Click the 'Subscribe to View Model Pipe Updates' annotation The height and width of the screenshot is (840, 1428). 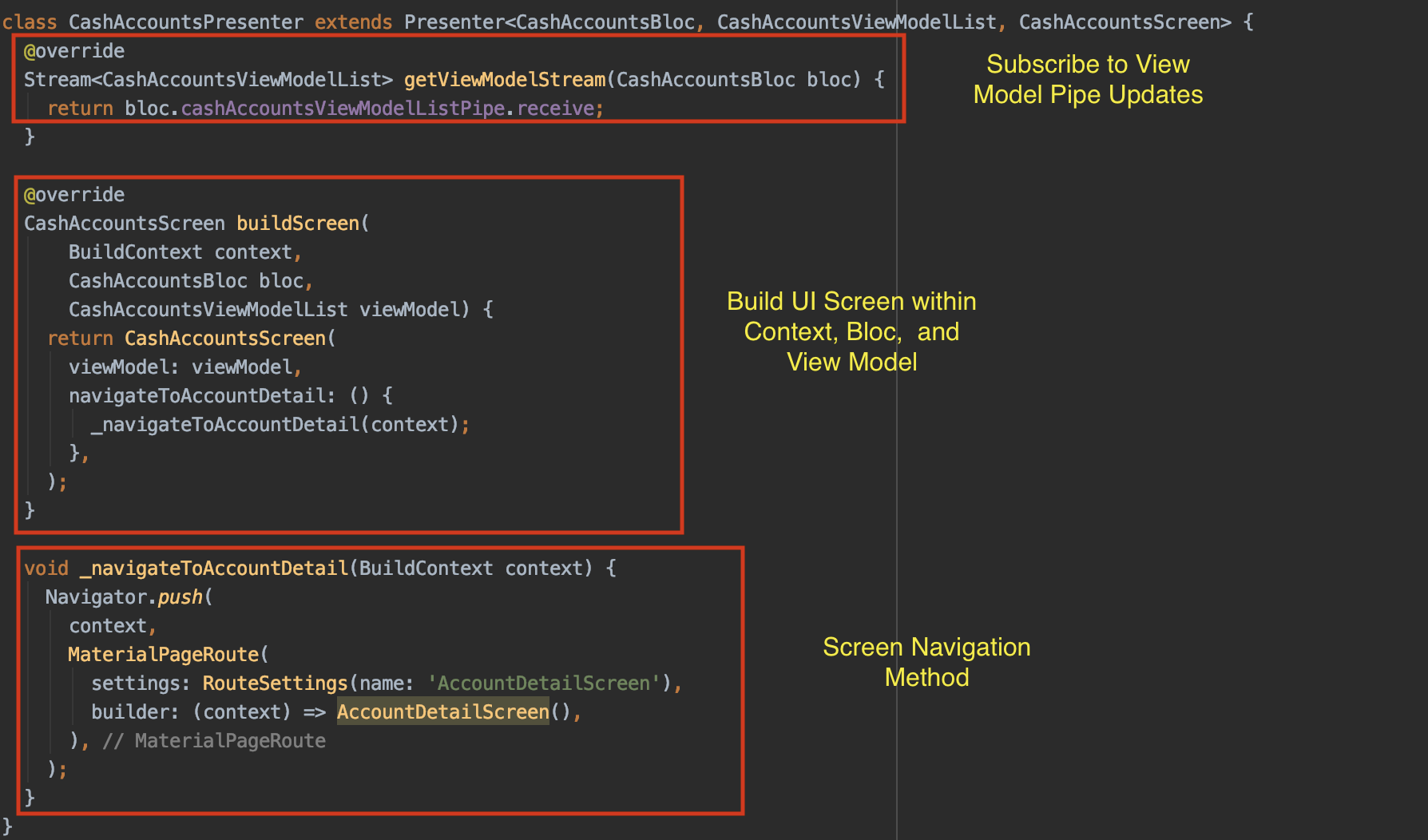point(1087,79)
